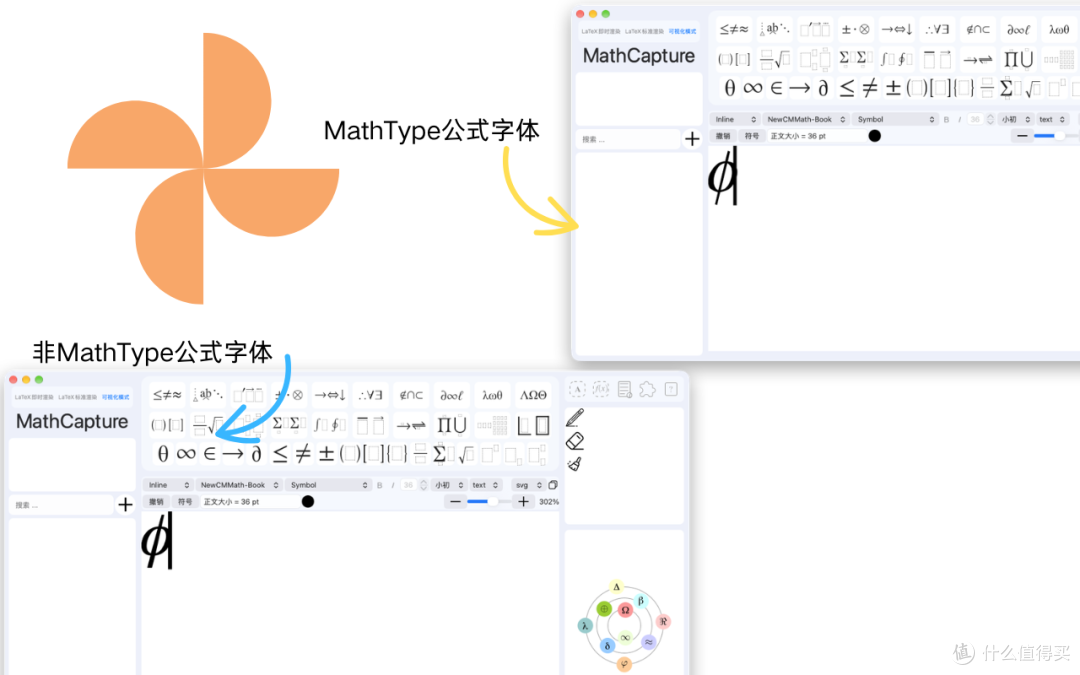Screen dimensions: 1080x675
Task: Open logic symbols ∴∀∃ palette in lower window
Action: (371, 395)
